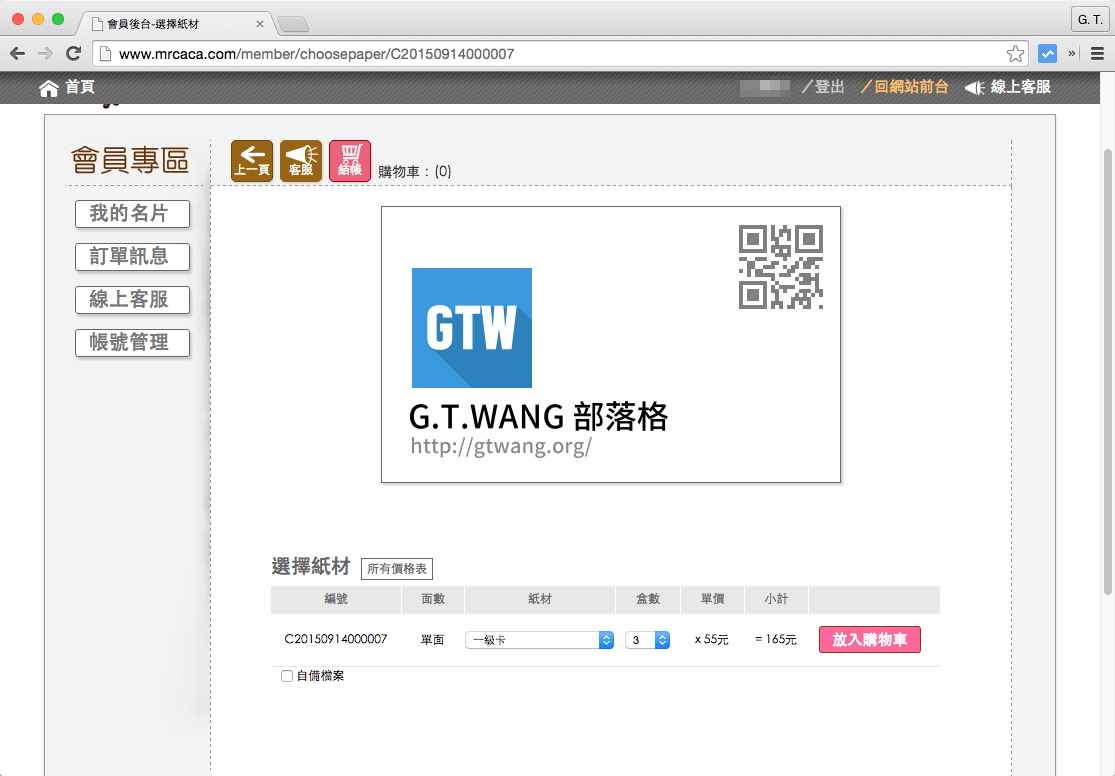The image size is (1115, 776).
Task: Click the URL address bar
Action: tap(550, 54)
